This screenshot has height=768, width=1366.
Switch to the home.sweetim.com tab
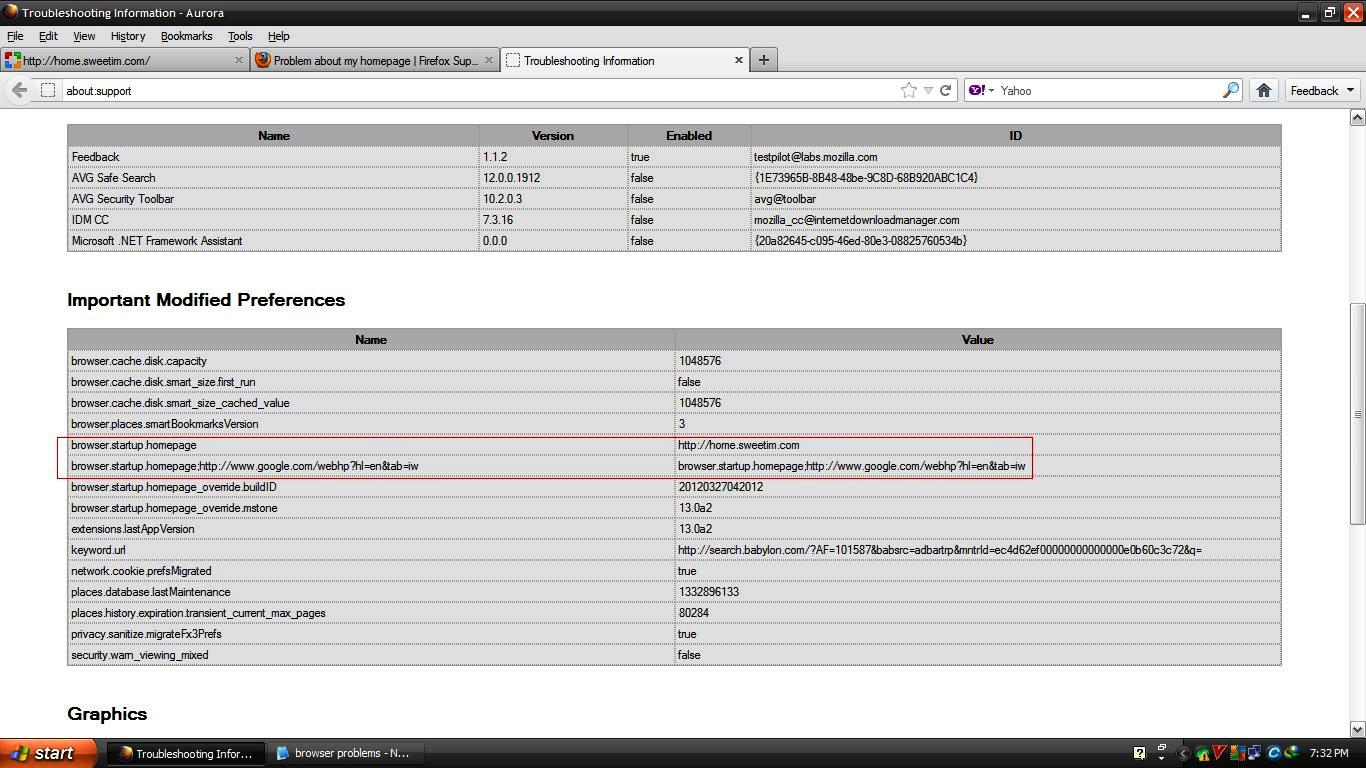point(124,60)
